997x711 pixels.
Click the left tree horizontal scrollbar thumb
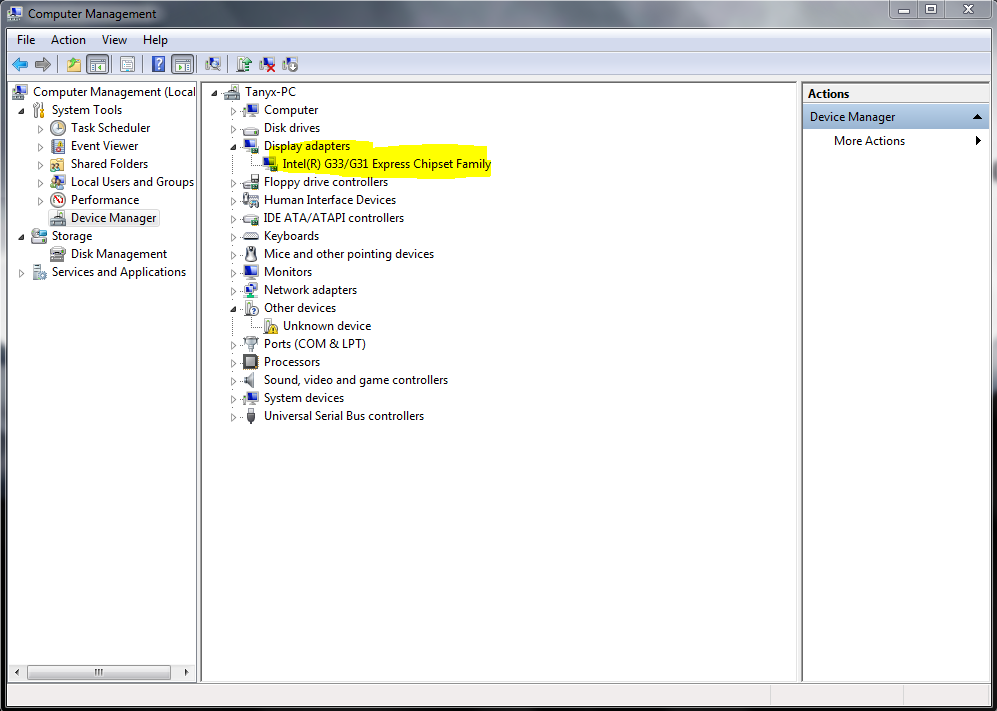coord(99,672)
